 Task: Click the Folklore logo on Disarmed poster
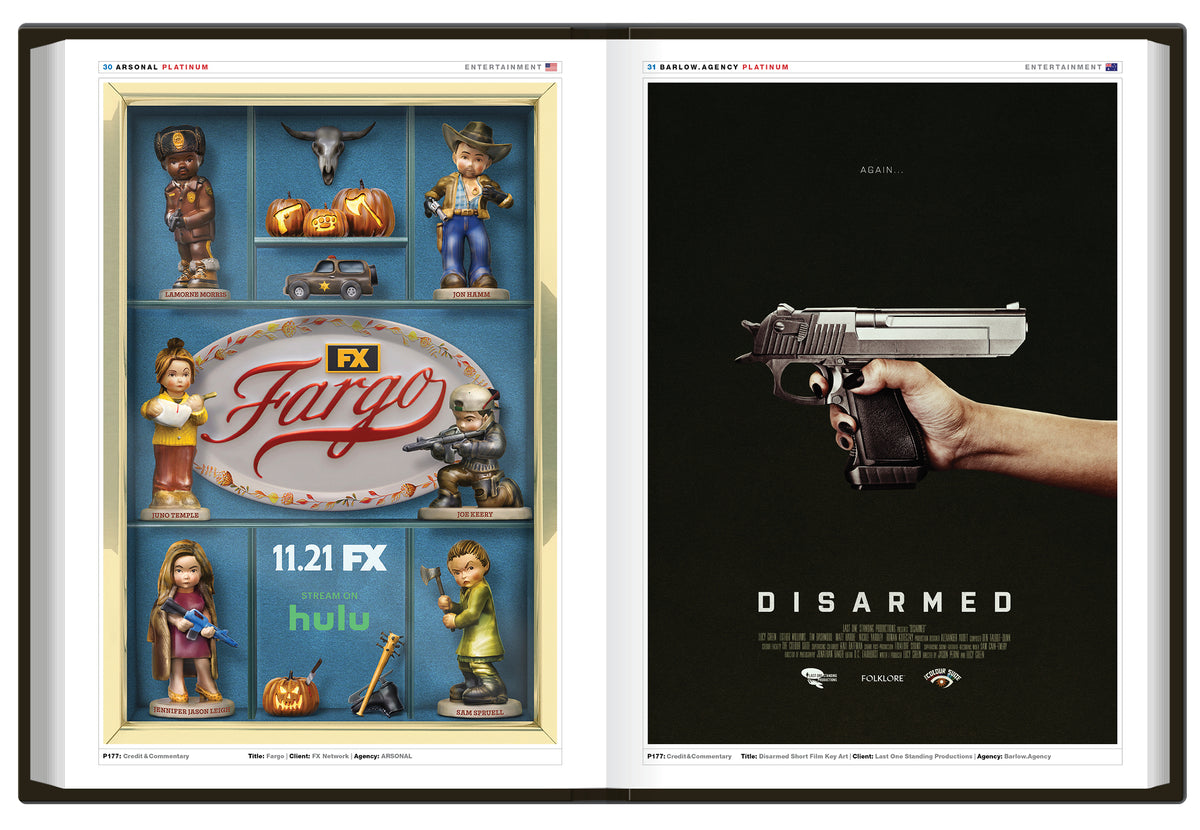882,678
